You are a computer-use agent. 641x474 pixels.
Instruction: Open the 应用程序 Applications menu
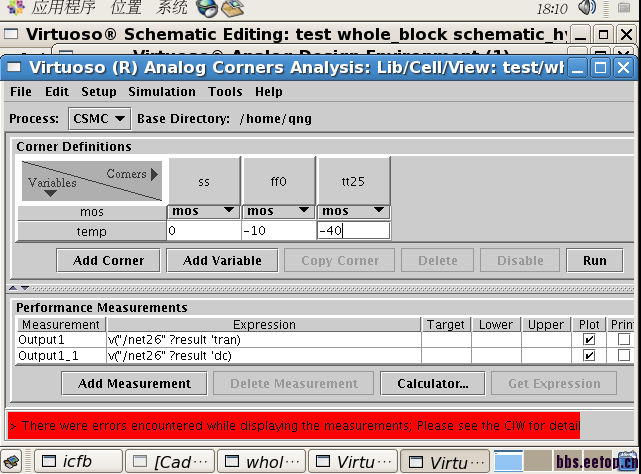coord(63,7)
